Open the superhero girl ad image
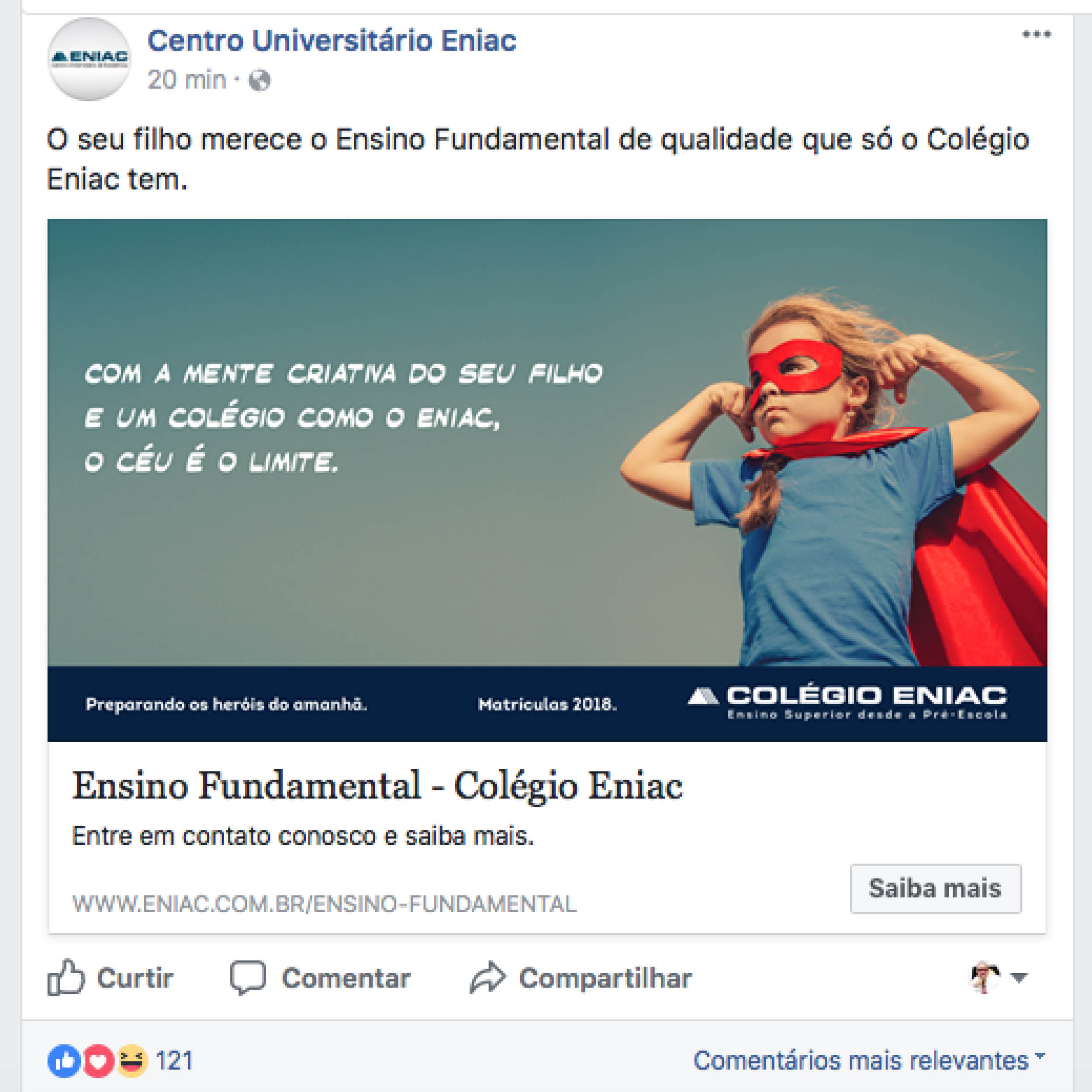This screenshot has width=1092, height=1092. click(547, 480)
